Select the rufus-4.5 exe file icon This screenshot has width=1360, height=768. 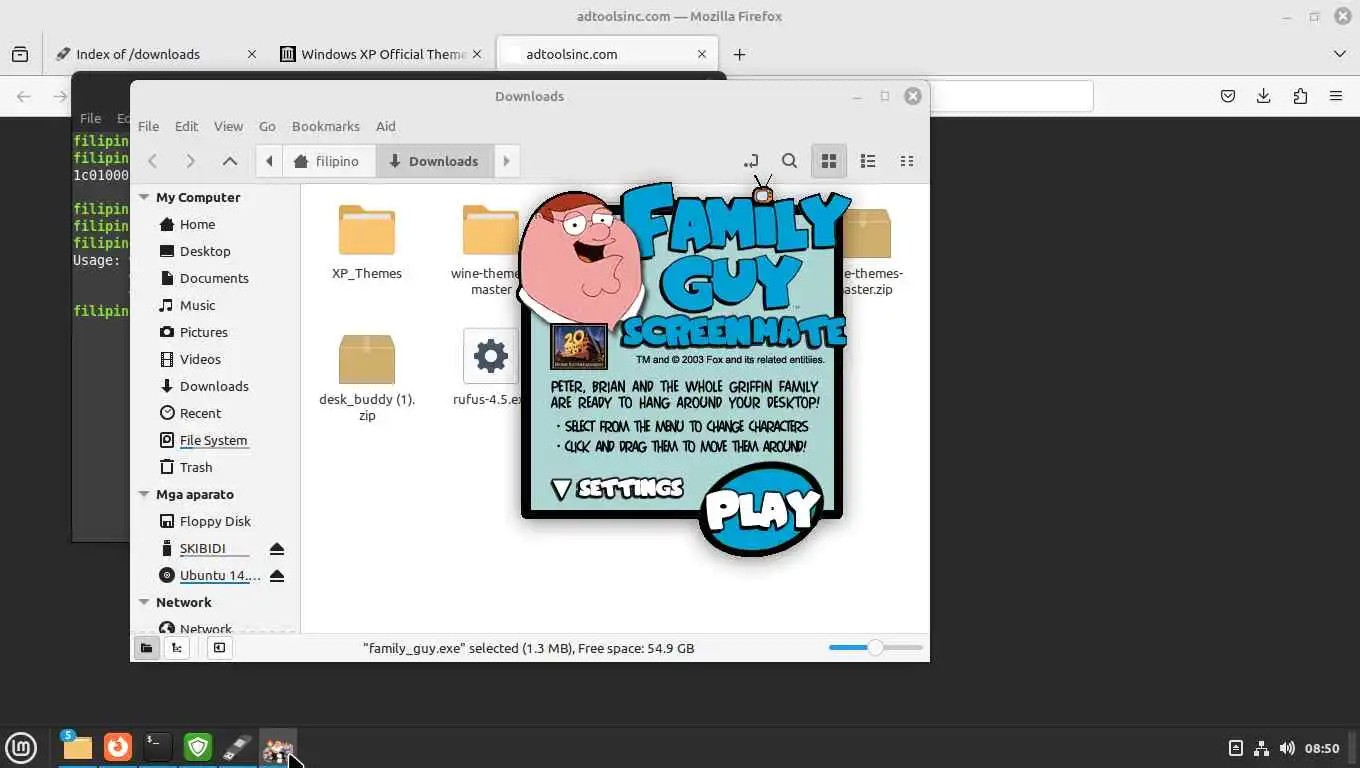(490, 356)
